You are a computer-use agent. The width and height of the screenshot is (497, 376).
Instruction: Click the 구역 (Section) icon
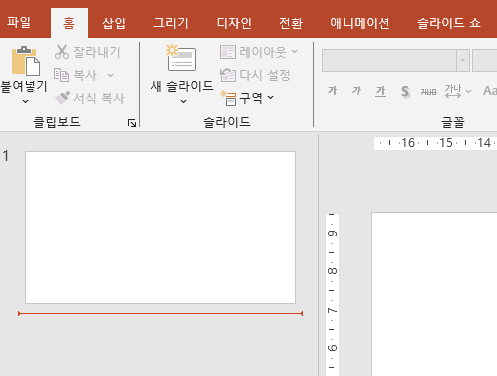point(229,98)
